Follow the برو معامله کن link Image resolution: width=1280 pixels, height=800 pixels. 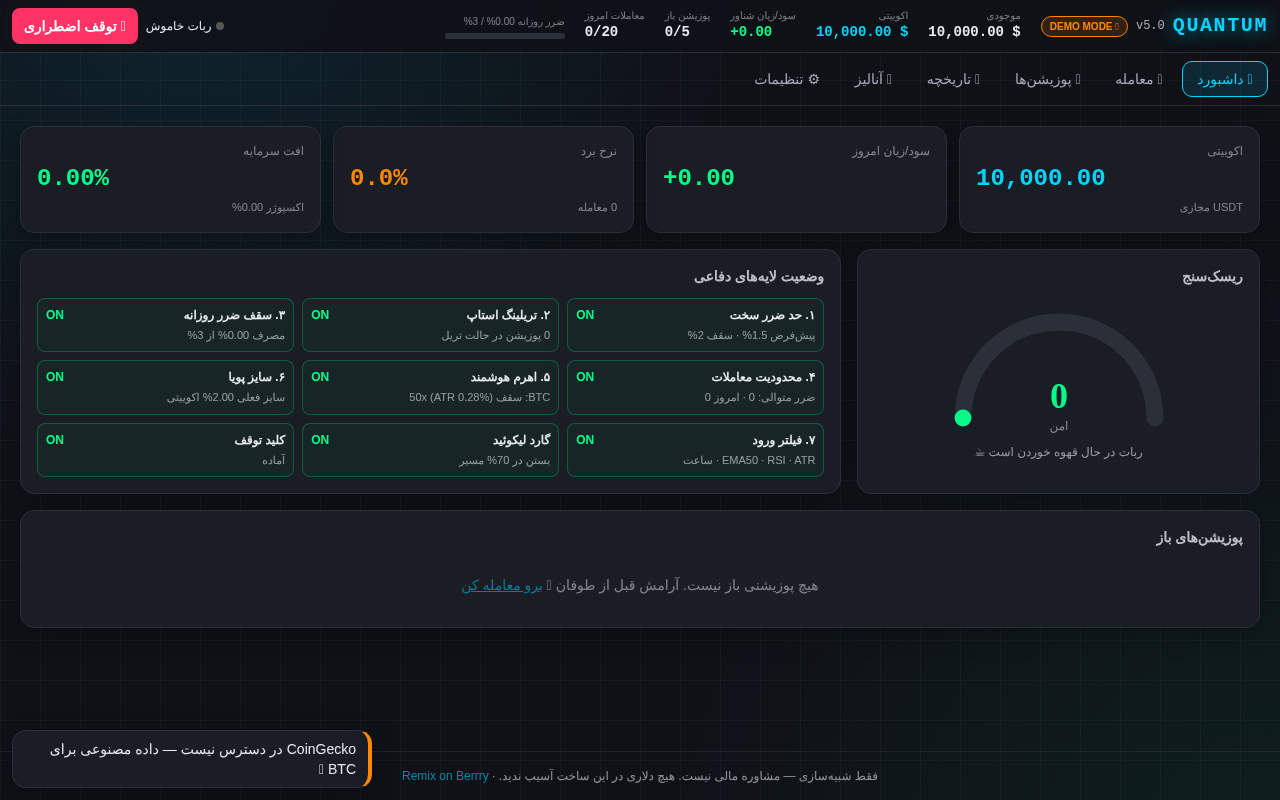click(502, 585)
